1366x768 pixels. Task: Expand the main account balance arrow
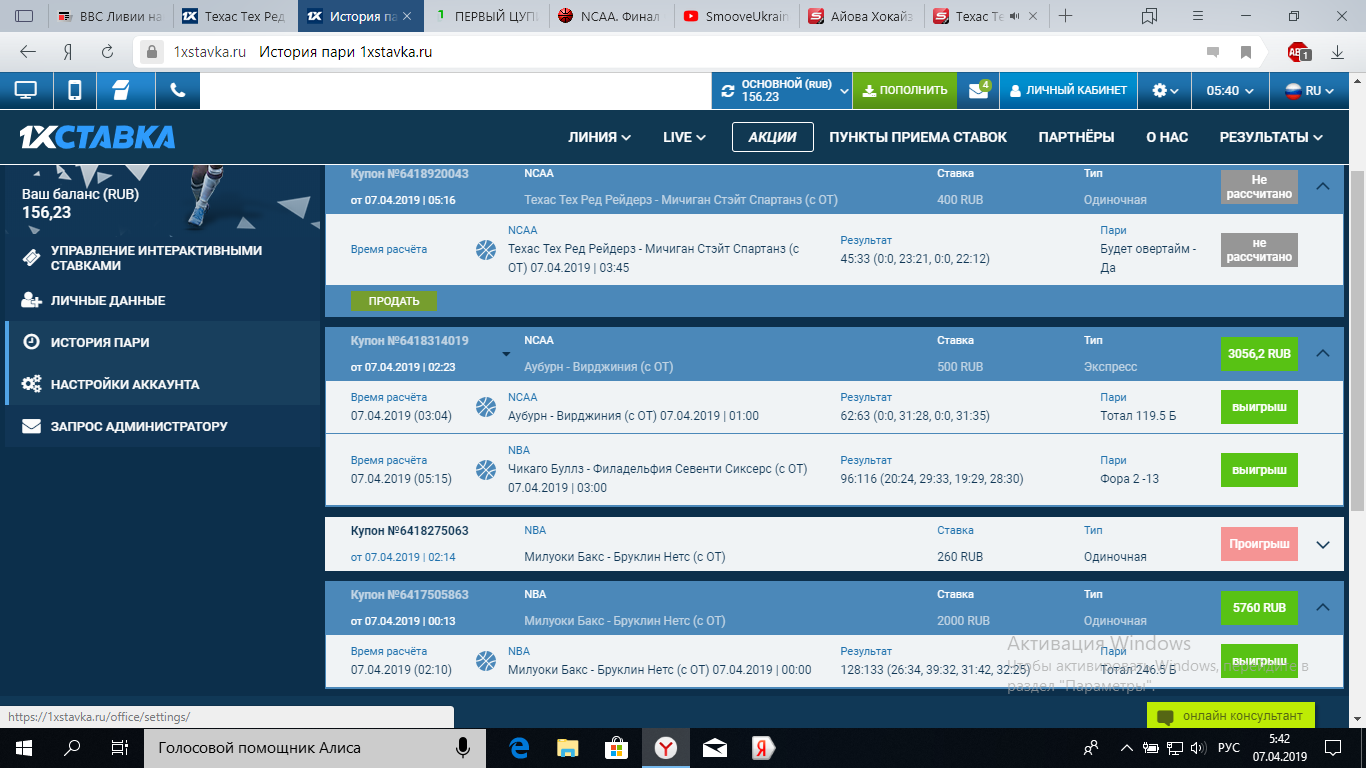click(844, 91)
